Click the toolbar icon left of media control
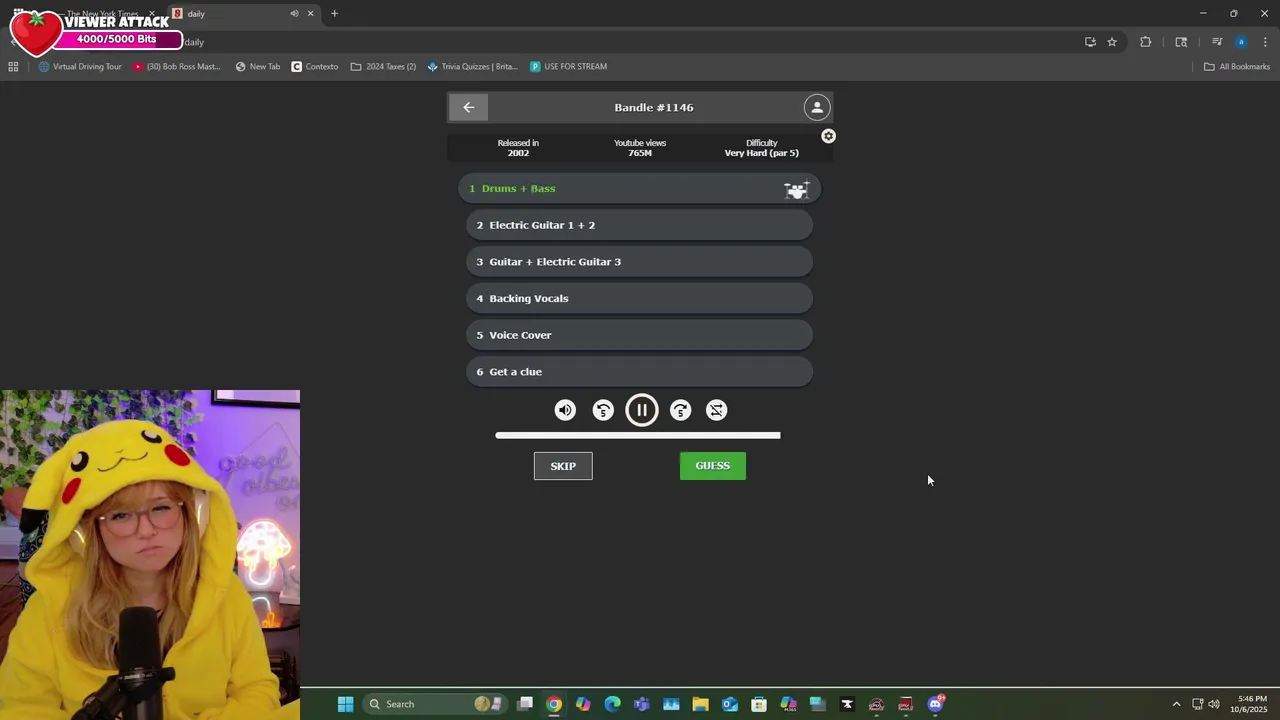 (x=1181, y=42)
